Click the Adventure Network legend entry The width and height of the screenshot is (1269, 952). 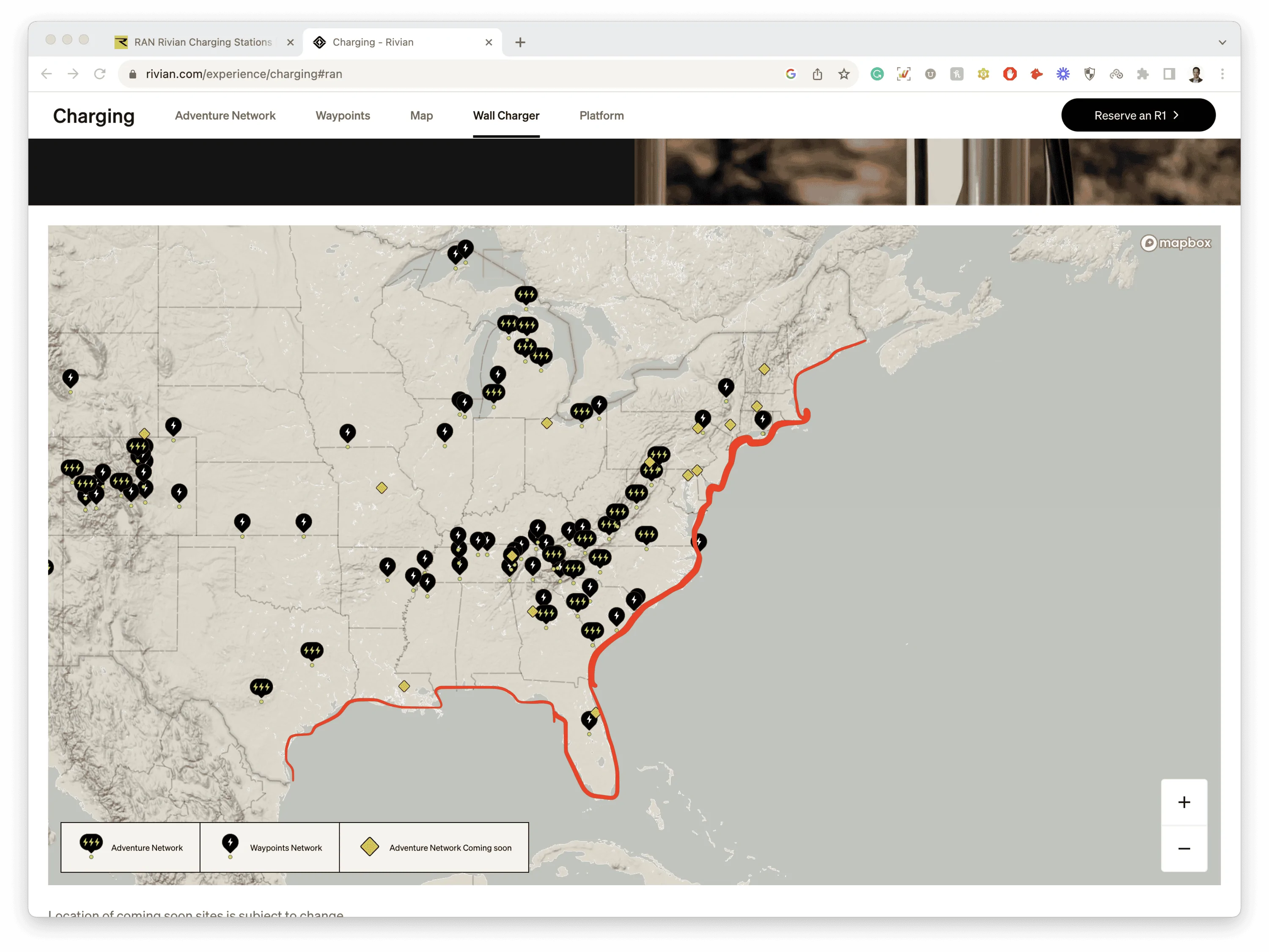coord(130,847)
